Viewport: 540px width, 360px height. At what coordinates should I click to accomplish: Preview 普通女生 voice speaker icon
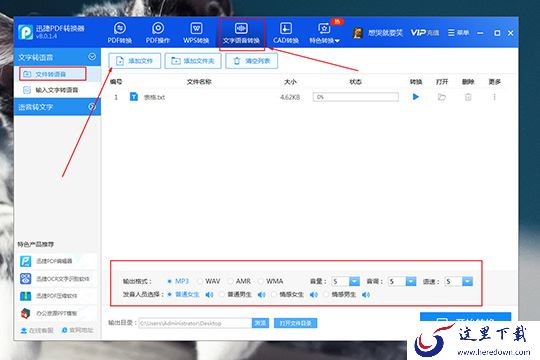click(209, 295)
